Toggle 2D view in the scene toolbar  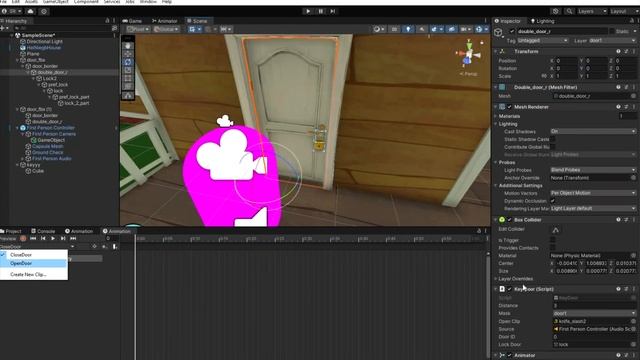point(394,29)
